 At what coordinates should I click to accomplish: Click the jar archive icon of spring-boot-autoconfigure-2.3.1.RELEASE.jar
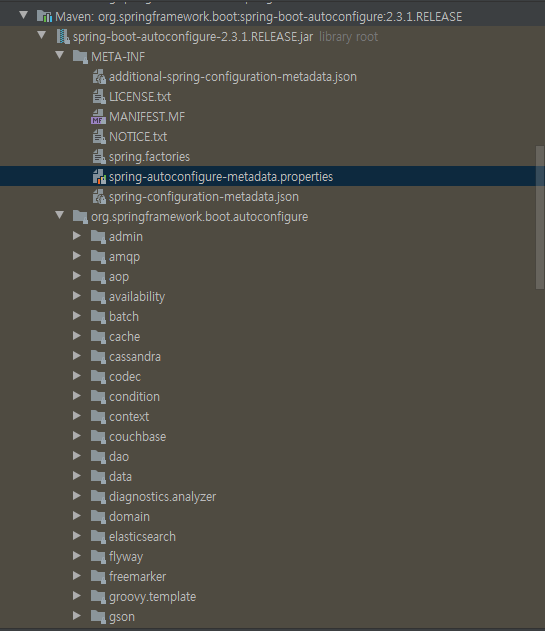click(x=62, y=37)
